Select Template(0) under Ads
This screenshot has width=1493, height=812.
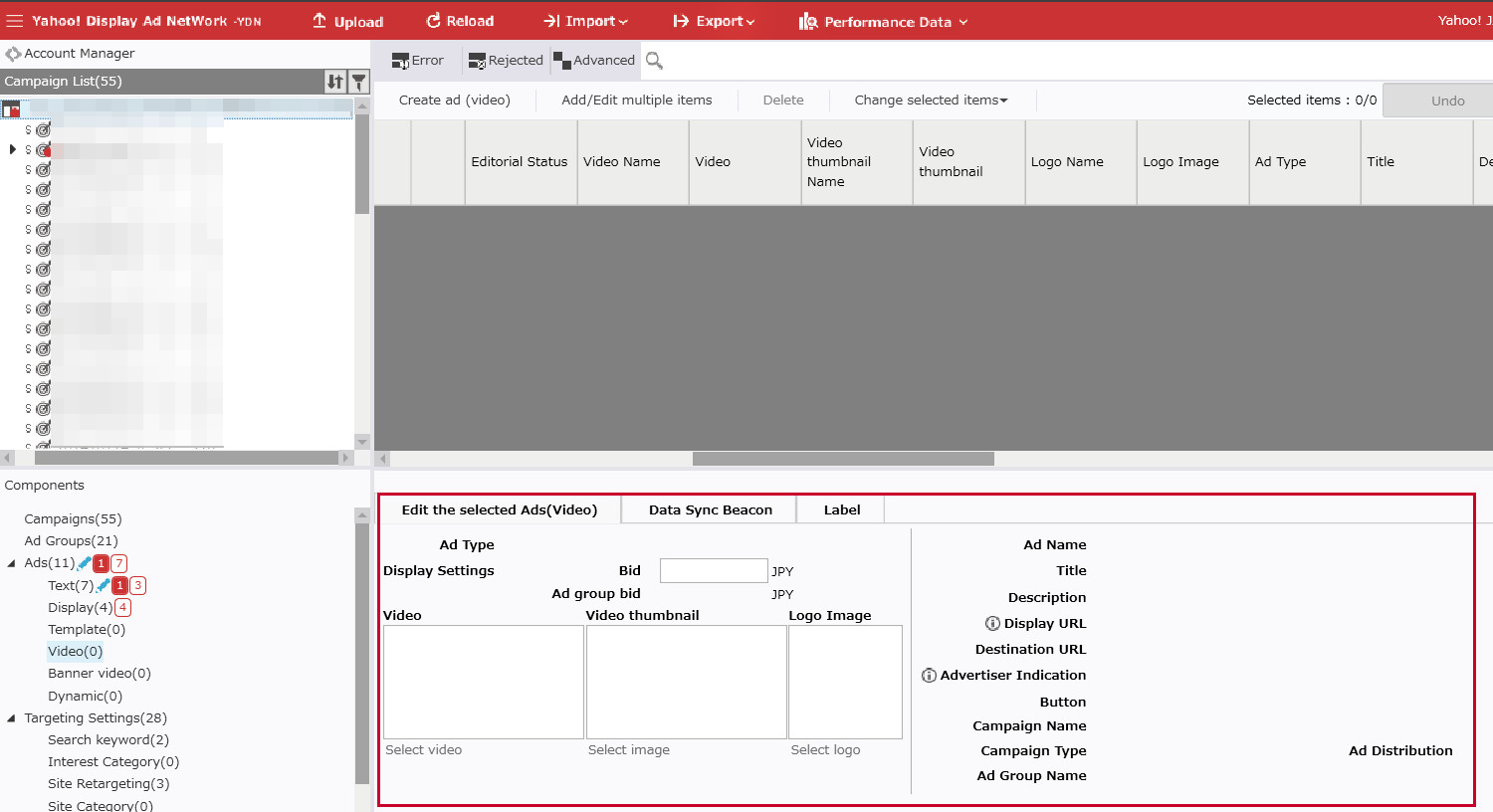(87, 629)
